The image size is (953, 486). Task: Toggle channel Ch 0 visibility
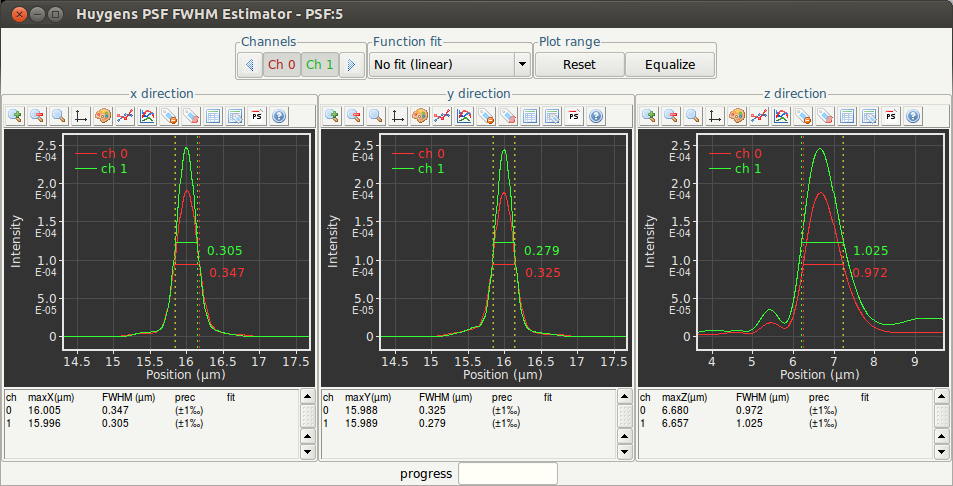pos(281,65)
